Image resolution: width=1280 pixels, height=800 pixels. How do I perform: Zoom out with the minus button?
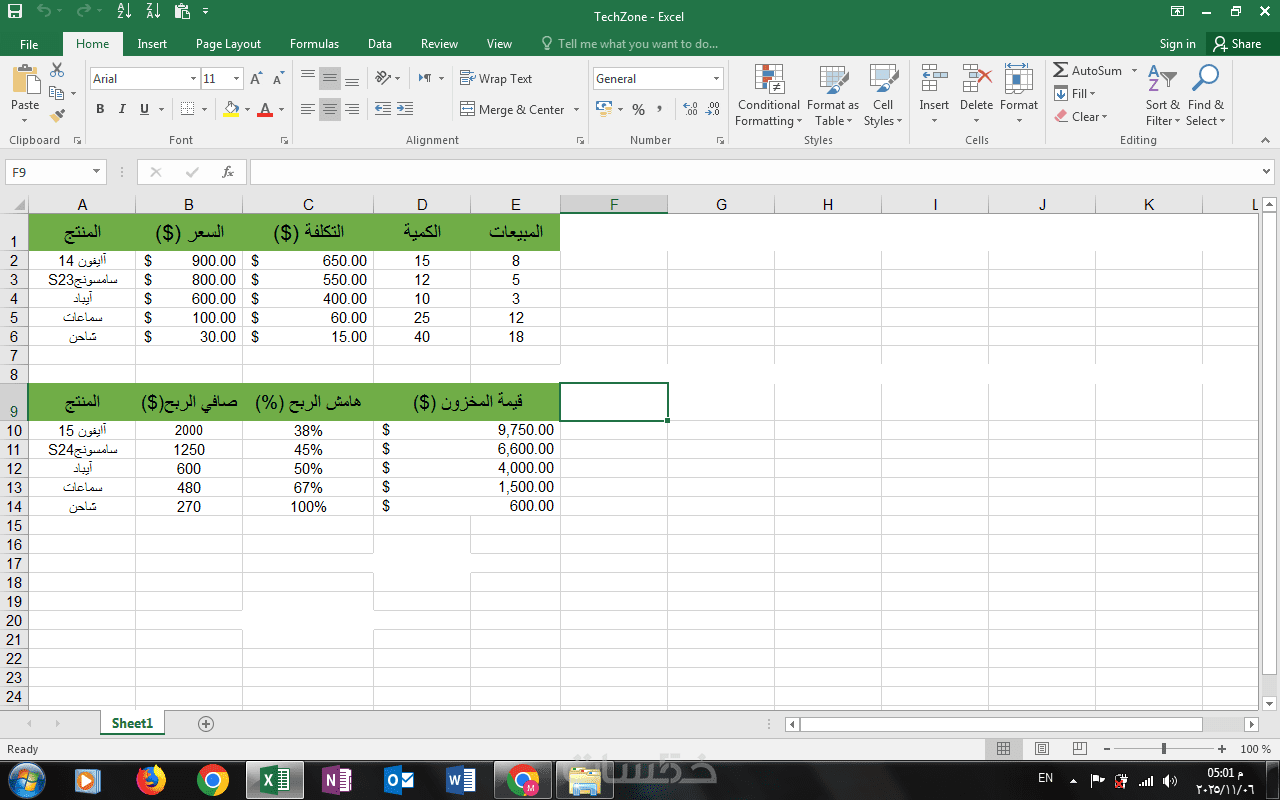1106,749
